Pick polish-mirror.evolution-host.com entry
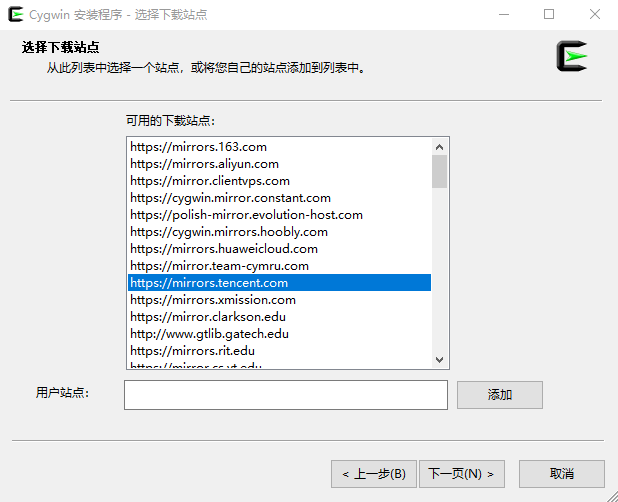Image resolution: width=618 pixels, height=502 pixels. click(246, 215)
